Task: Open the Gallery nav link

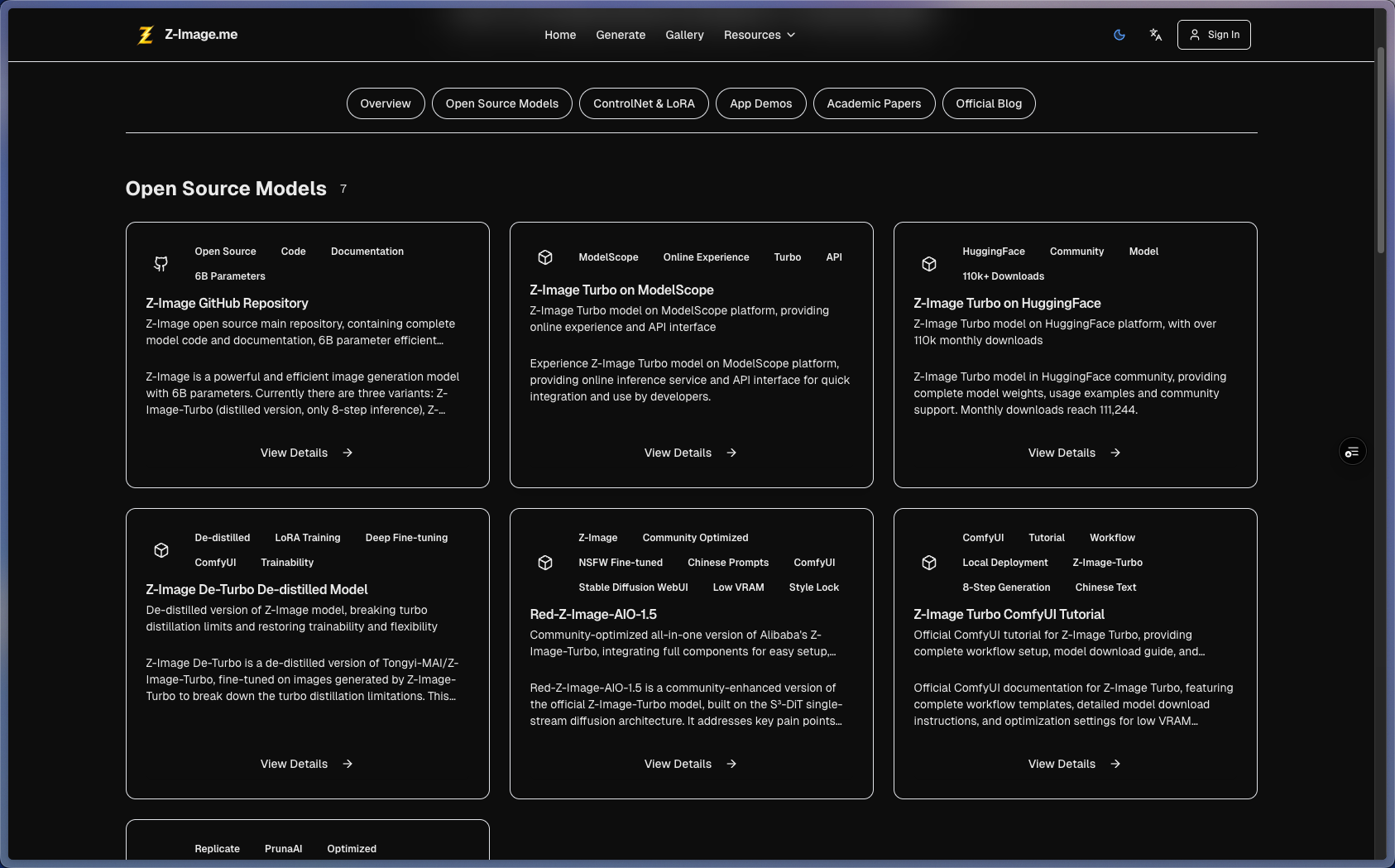Action: (684, 35)
